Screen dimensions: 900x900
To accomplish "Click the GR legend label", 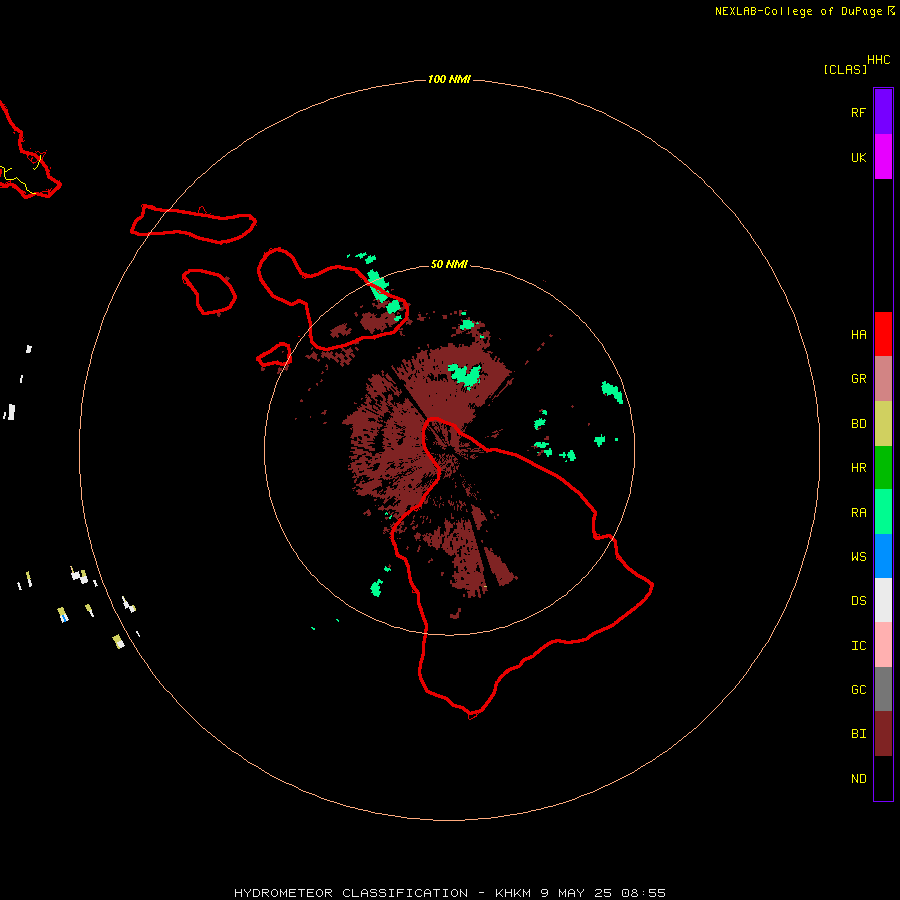I will pos(858,379).
